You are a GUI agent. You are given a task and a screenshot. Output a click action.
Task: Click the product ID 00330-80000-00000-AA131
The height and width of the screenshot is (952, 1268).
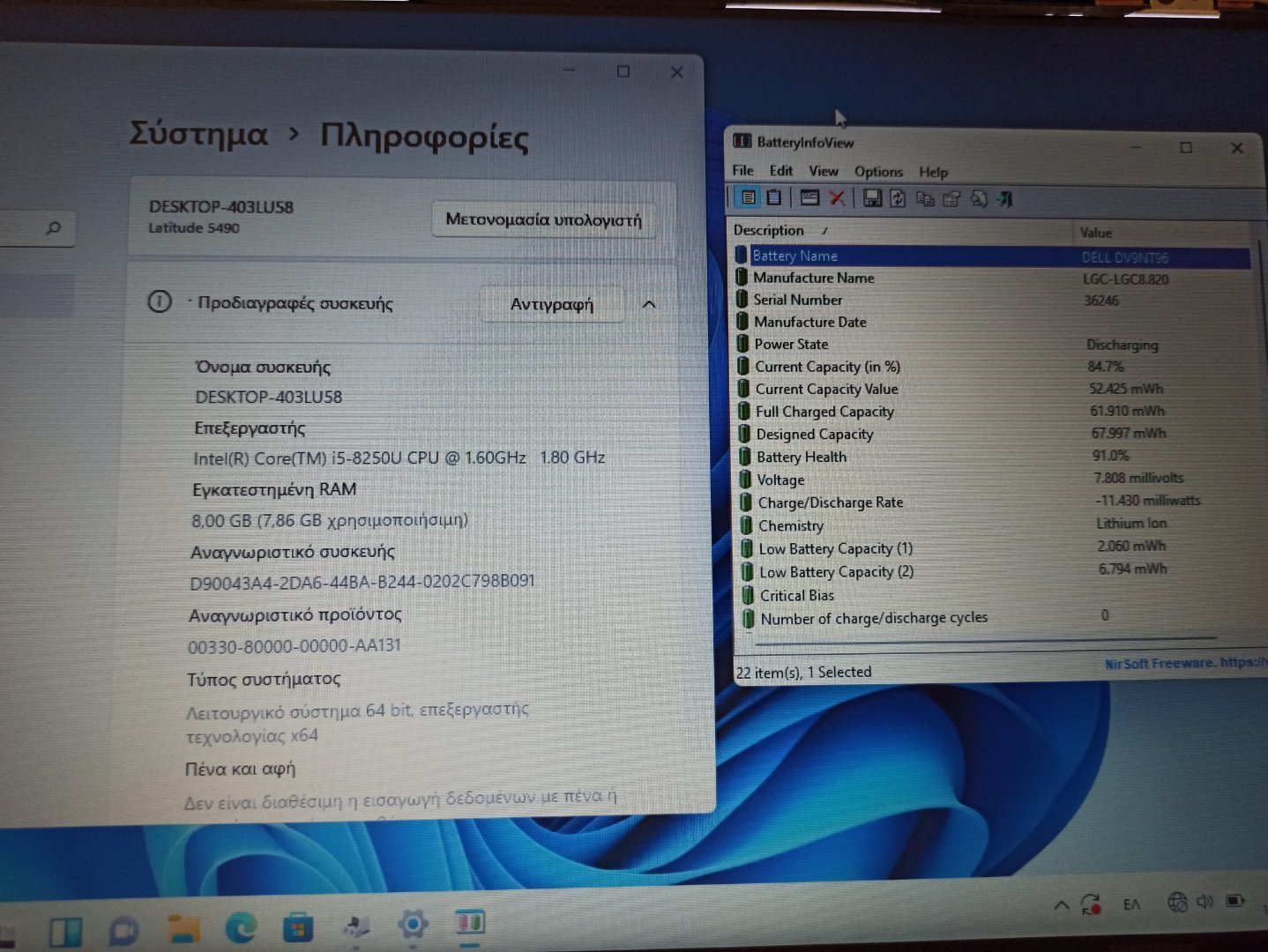[294, 646]
